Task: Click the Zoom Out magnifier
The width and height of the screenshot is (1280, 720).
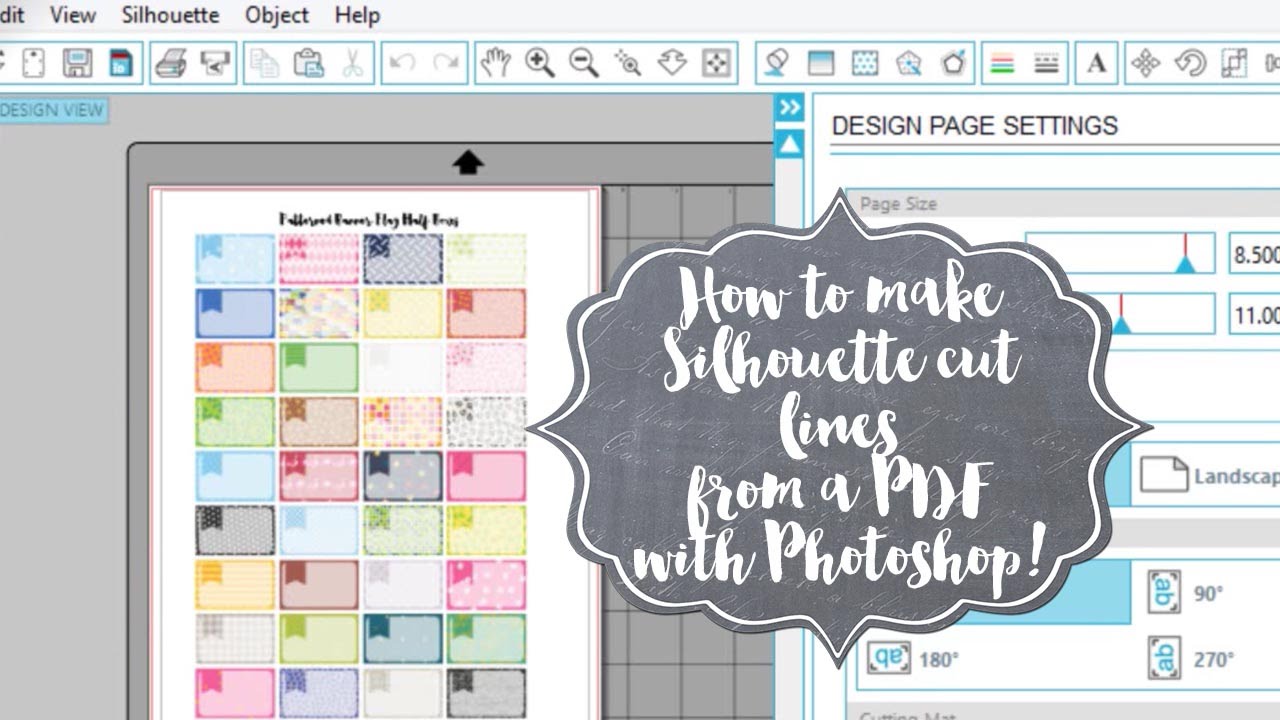Action: coord(584,63)
